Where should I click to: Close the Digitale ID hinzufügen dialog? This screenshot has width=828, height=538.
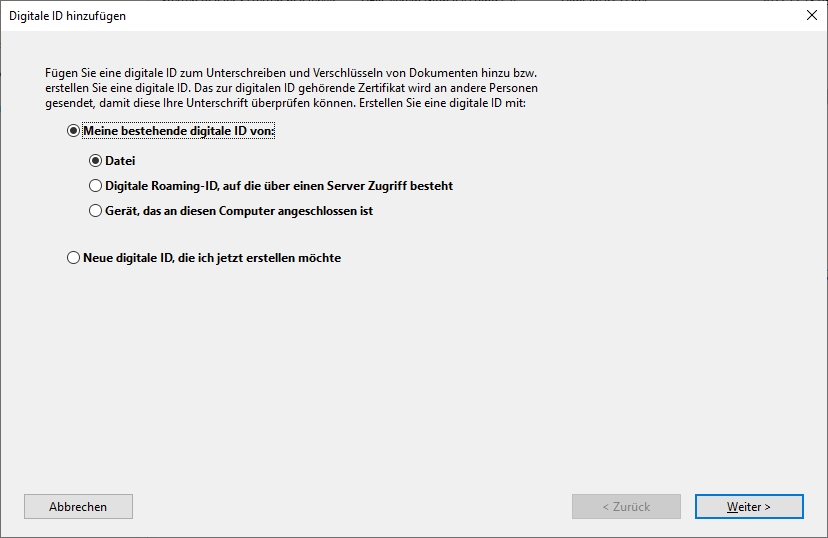point(811,15)
